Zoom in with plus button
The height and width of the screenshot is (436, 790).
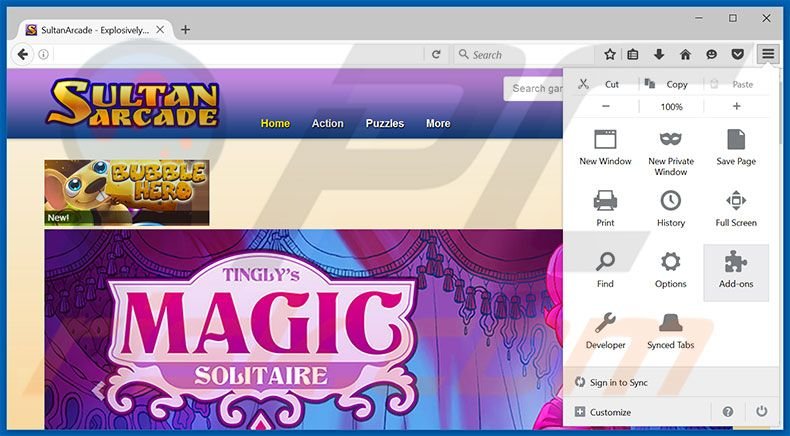click(737, 106)
